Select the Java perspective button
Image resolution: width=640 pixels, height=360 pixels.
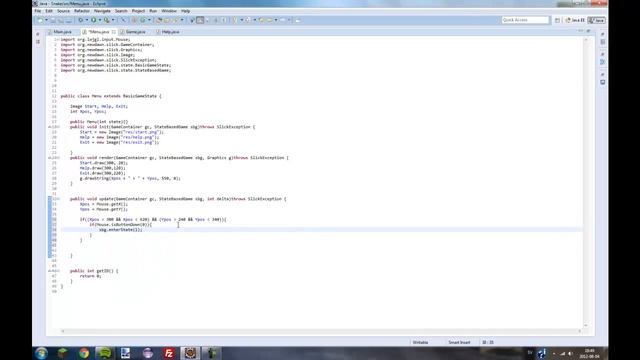(x=597, y=20)
